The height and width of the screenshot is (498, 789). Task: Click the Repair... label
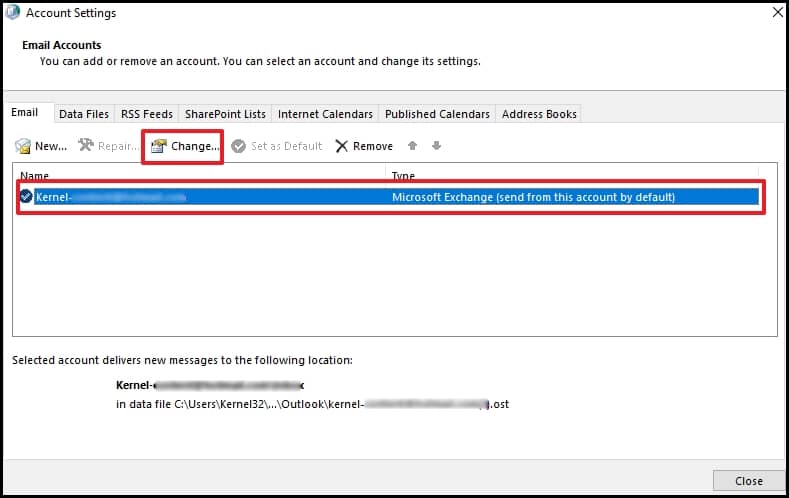[x=118, y=146]
